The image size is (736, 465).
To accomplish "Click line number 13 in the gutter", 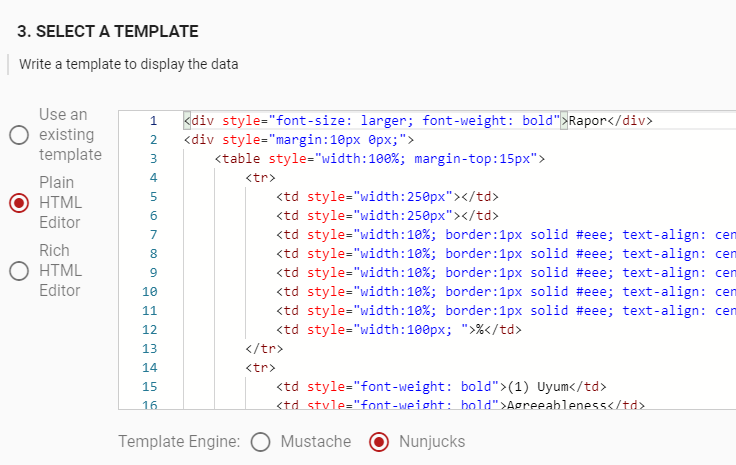I will tap(150, 349).
